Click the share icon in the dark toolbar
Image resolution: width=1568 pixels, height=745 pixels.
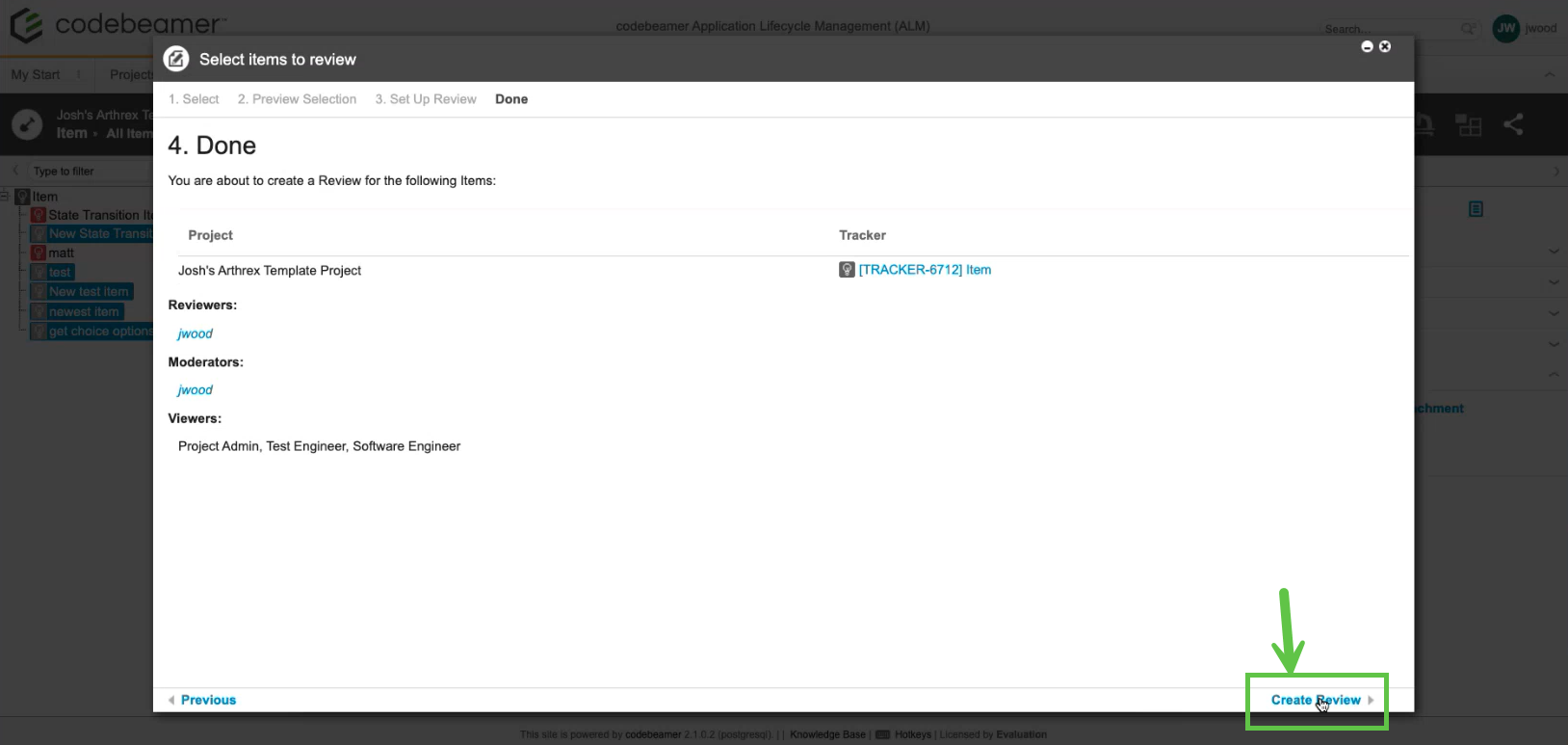pyautogui.click(x=1513, y=124)
